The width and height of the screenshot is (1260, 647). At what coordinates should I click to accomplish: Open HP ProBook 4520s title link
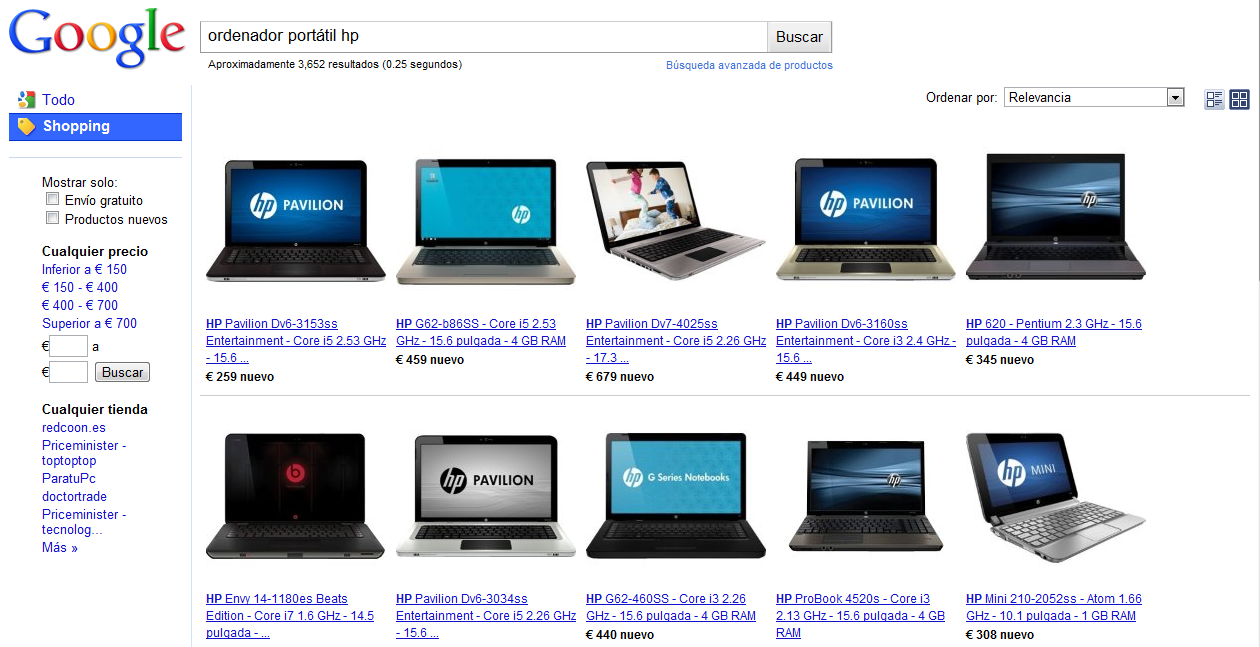pos(860,616)
